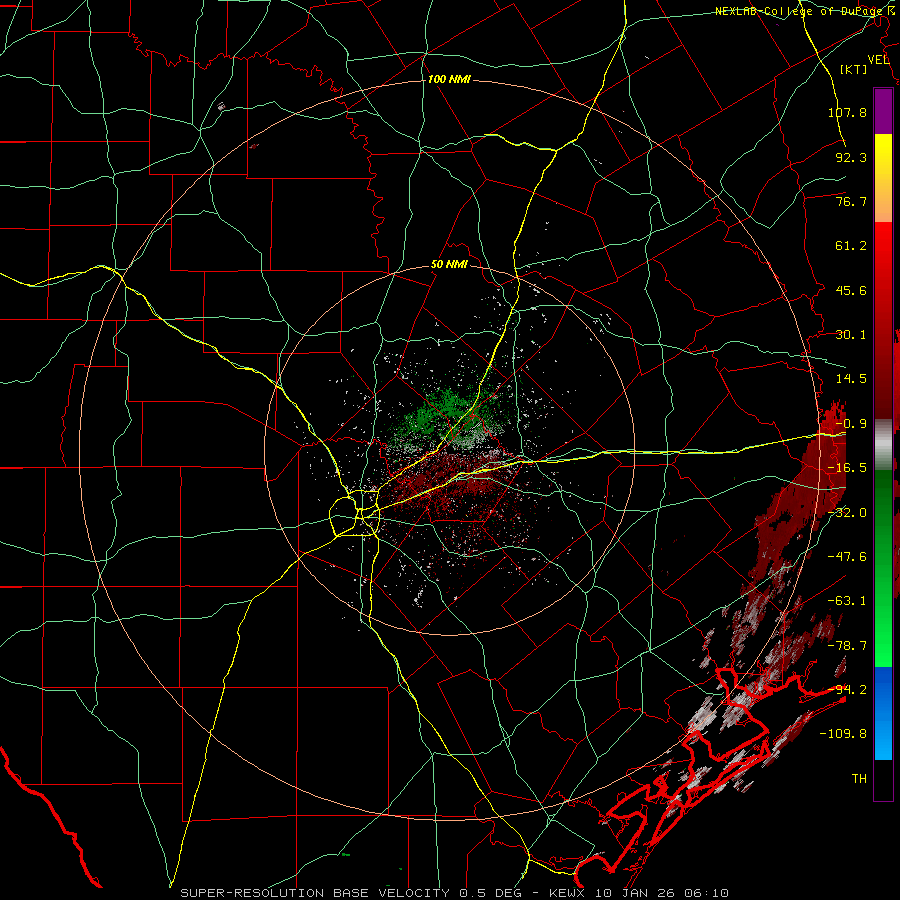Select the 14.5 value on velocity scale
Screen dimensions: 900x900
click(x=851, y=379)
